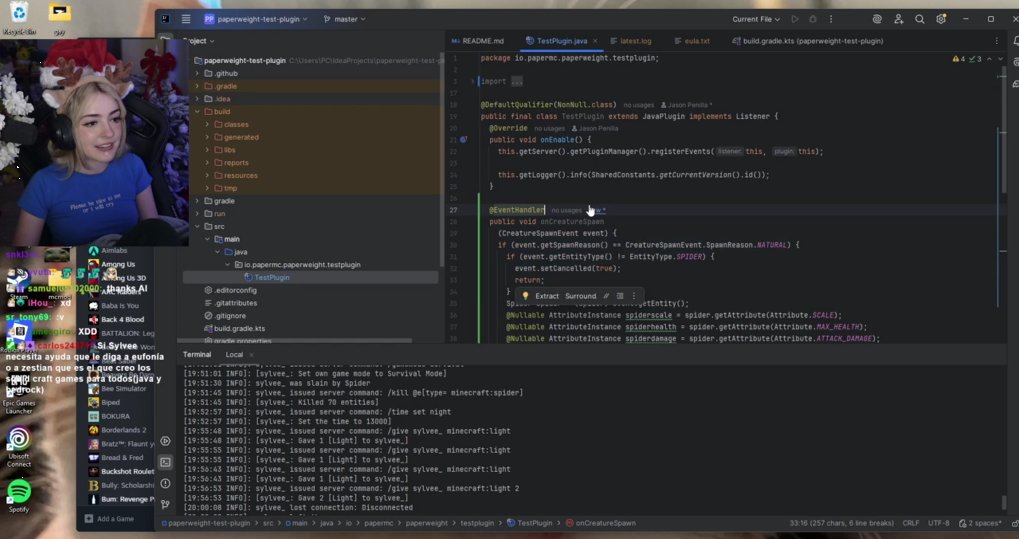Open editor tabs more options menu
Screen dimensions: 1019x539
tap(996, 41)
